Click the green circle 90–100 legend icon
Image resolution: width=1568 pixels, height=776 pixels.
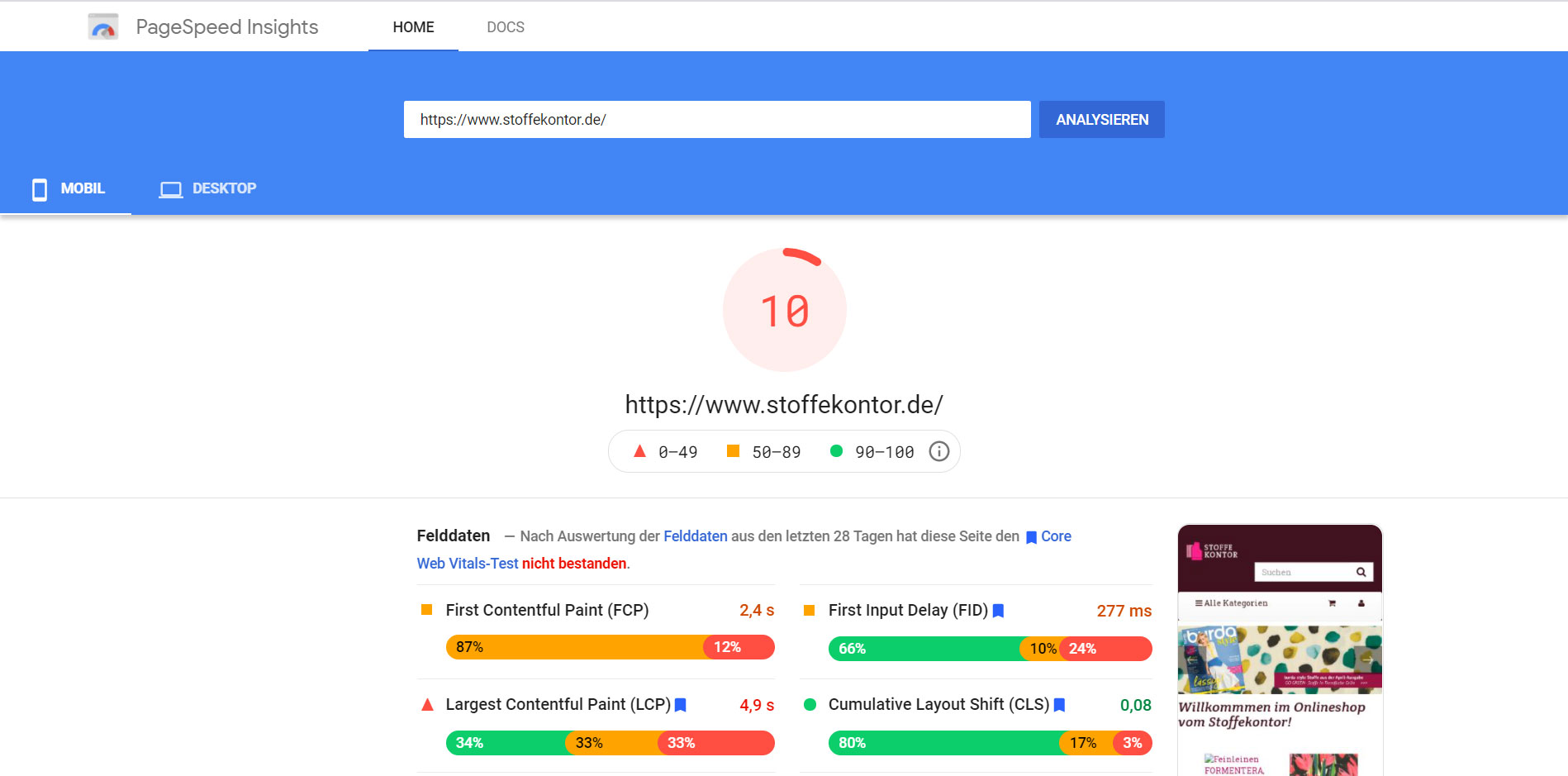836,451
